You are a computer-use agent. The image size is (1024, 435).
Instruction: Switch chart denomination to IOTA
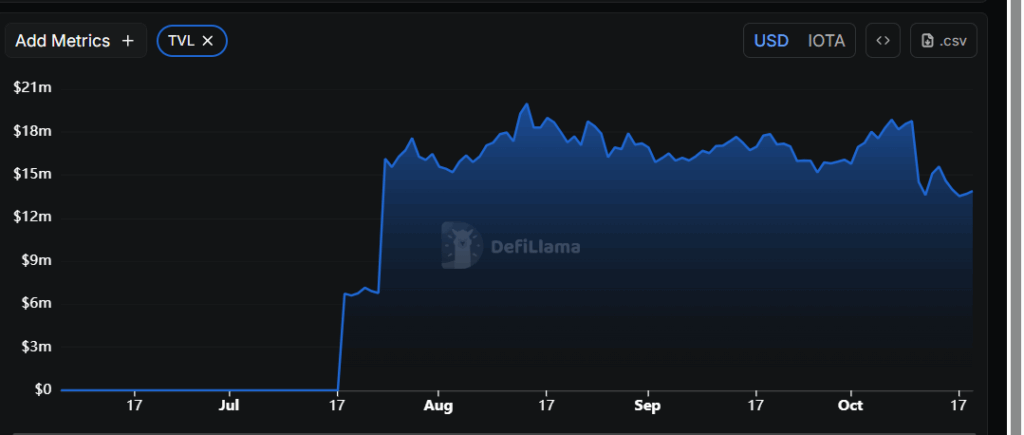(826, 41)
